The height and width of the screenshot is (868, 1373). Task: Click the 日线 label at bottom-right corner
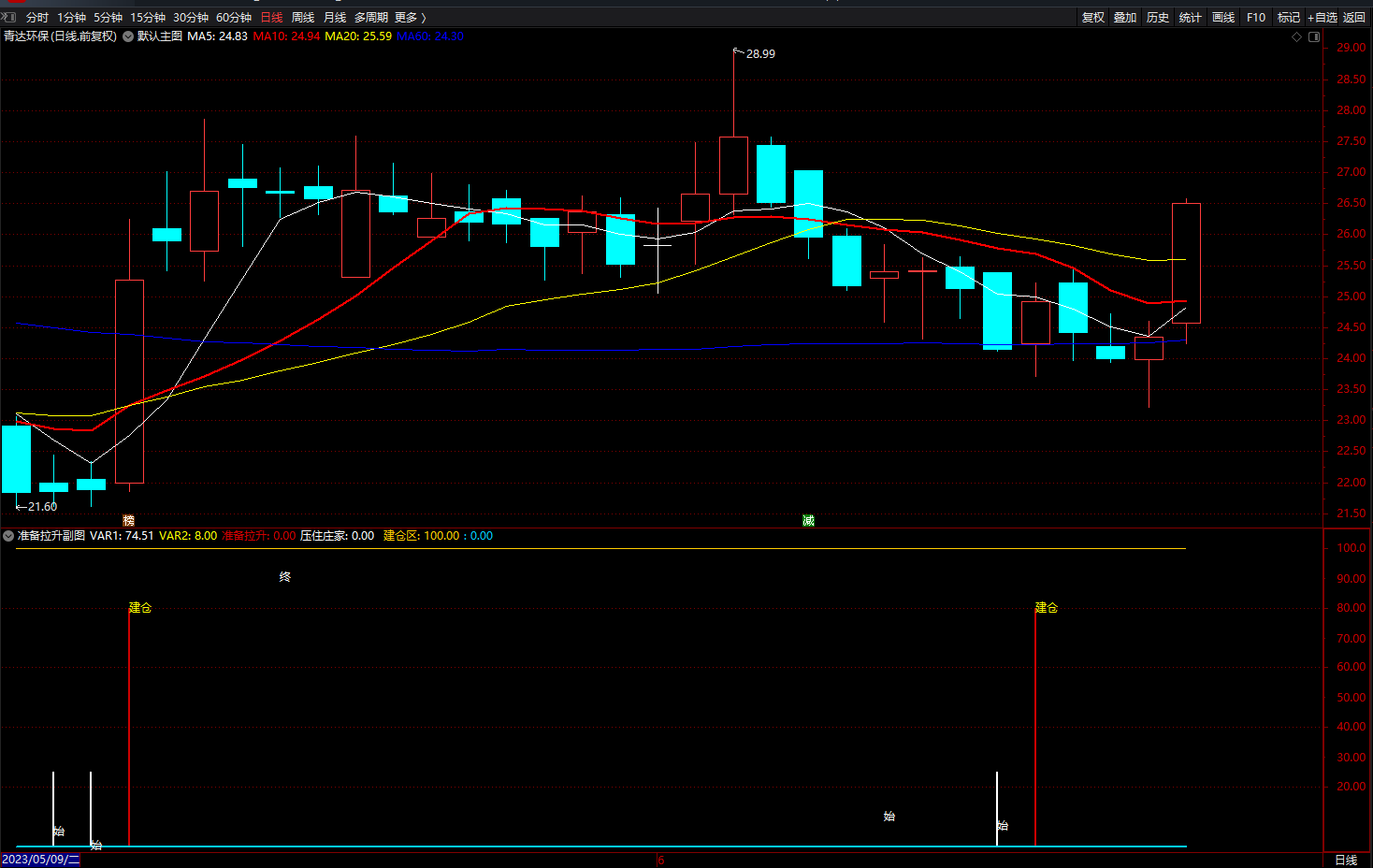pos(1346,860)
